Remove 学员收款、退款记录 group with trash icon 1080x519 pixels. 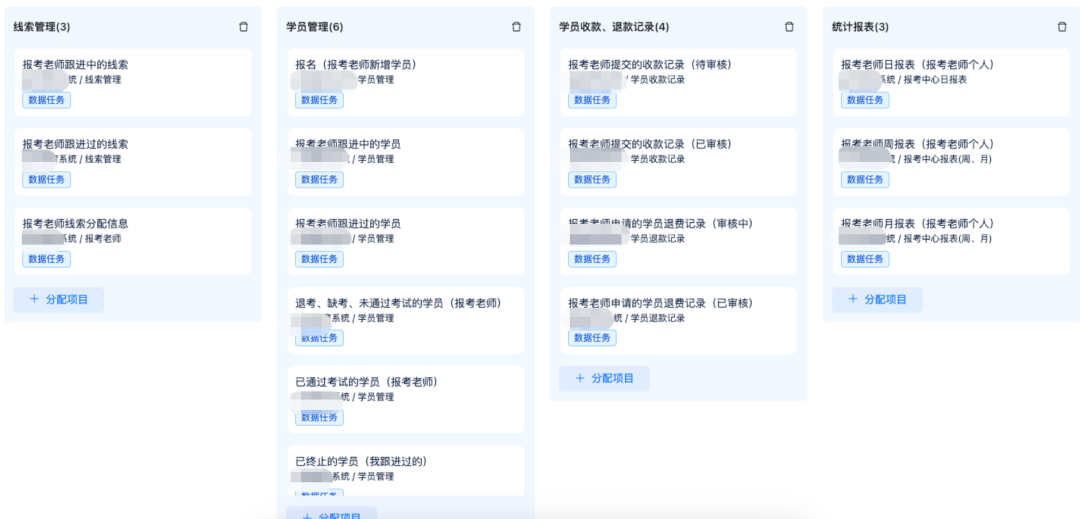click(789, 27)
